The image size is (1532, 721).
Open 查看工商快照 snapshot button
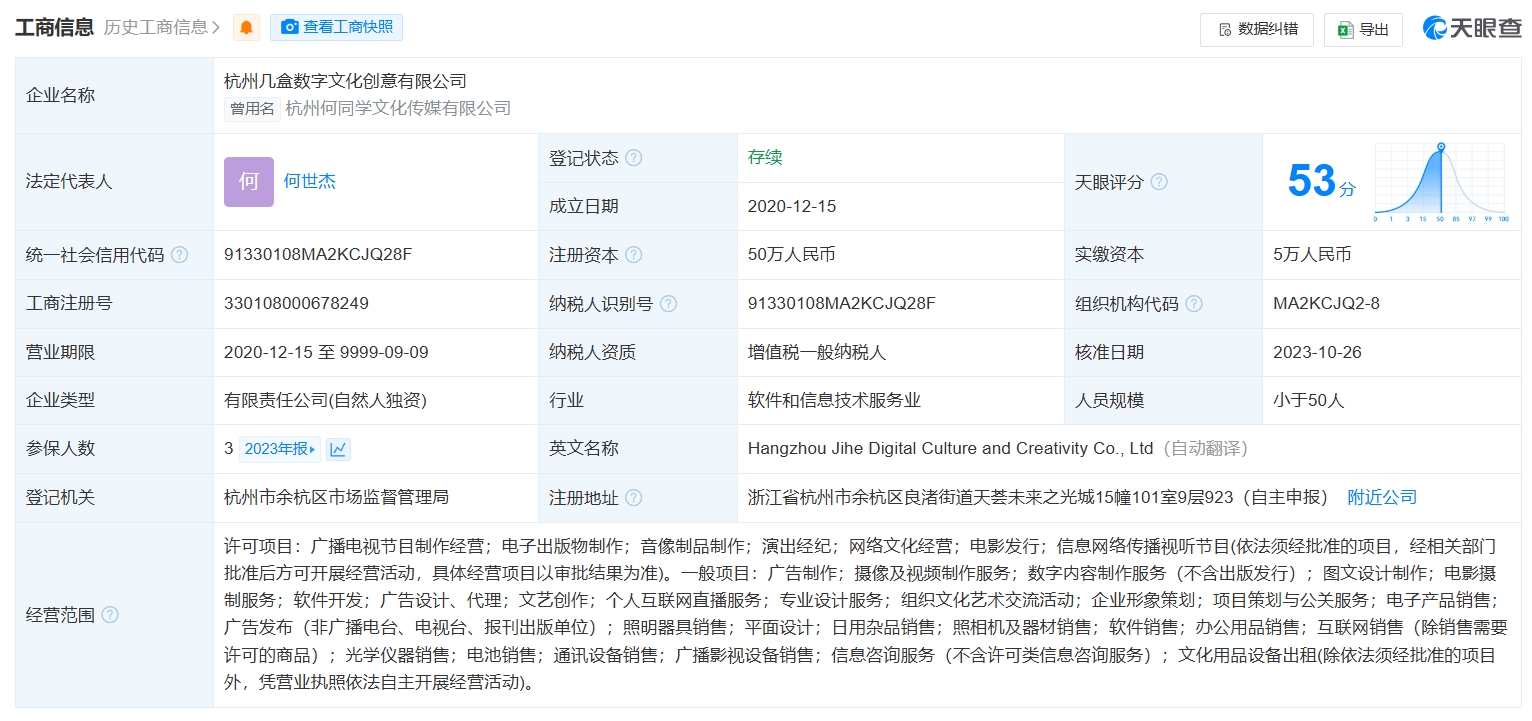point(336,28)
